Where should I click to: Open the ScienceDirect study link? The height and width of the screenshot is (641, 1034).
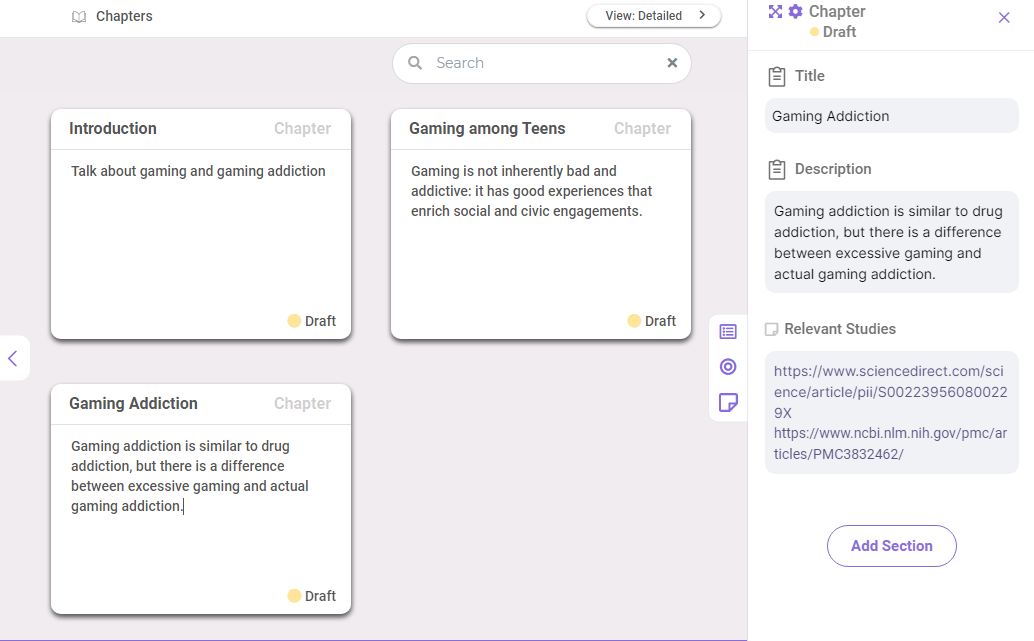(x=888, y=391)
